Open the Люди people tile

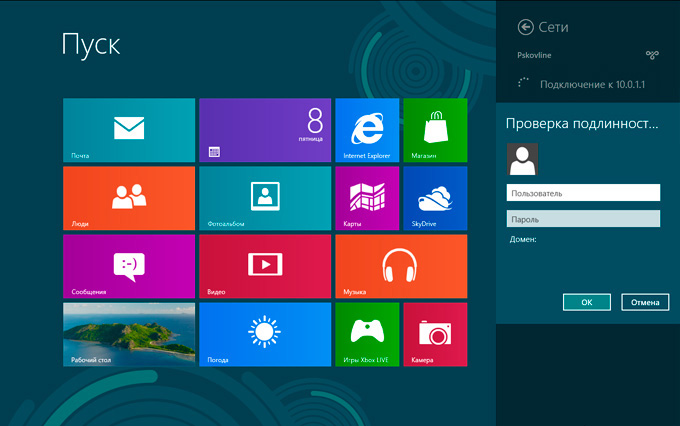128,198
